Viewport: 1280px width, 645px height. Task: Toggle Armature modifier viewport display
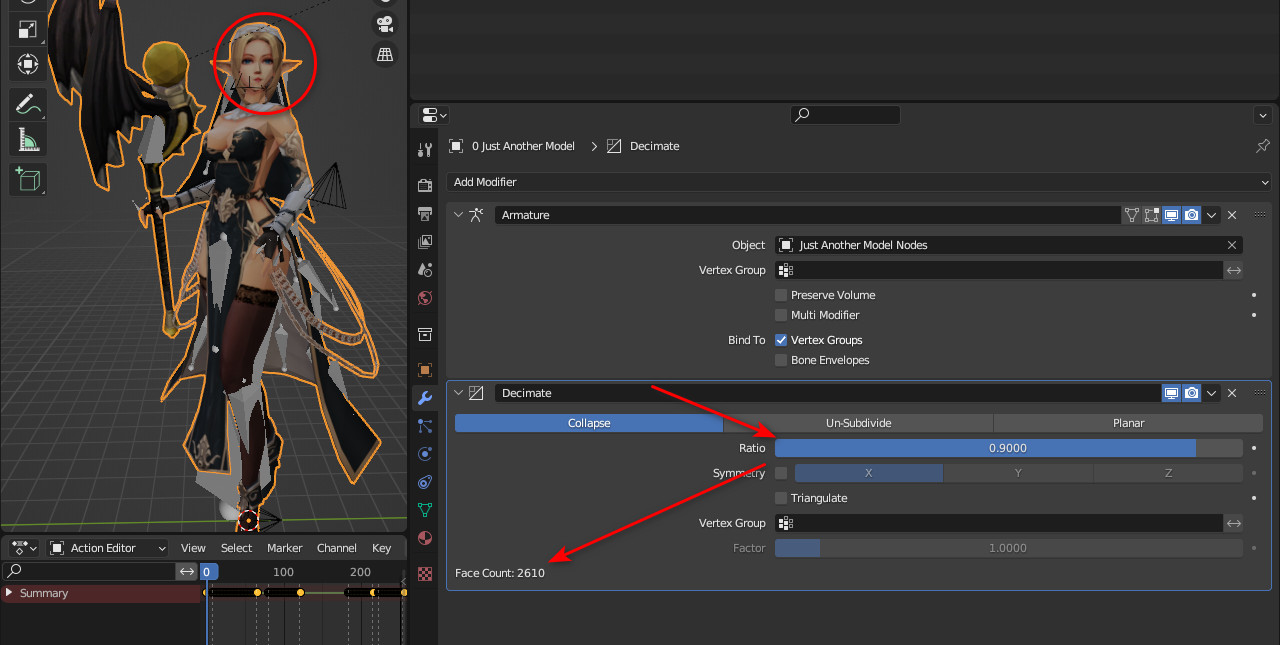point(1171,215)
